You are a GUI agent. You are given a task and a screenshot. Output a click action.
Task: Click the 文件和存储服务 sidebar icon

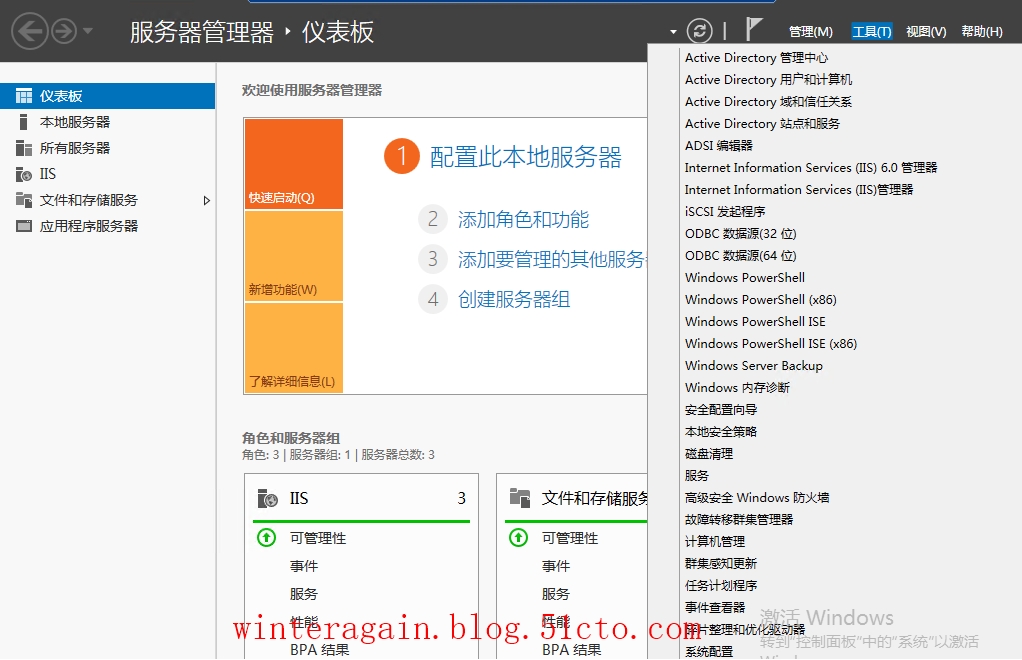[x=24, y=200]
